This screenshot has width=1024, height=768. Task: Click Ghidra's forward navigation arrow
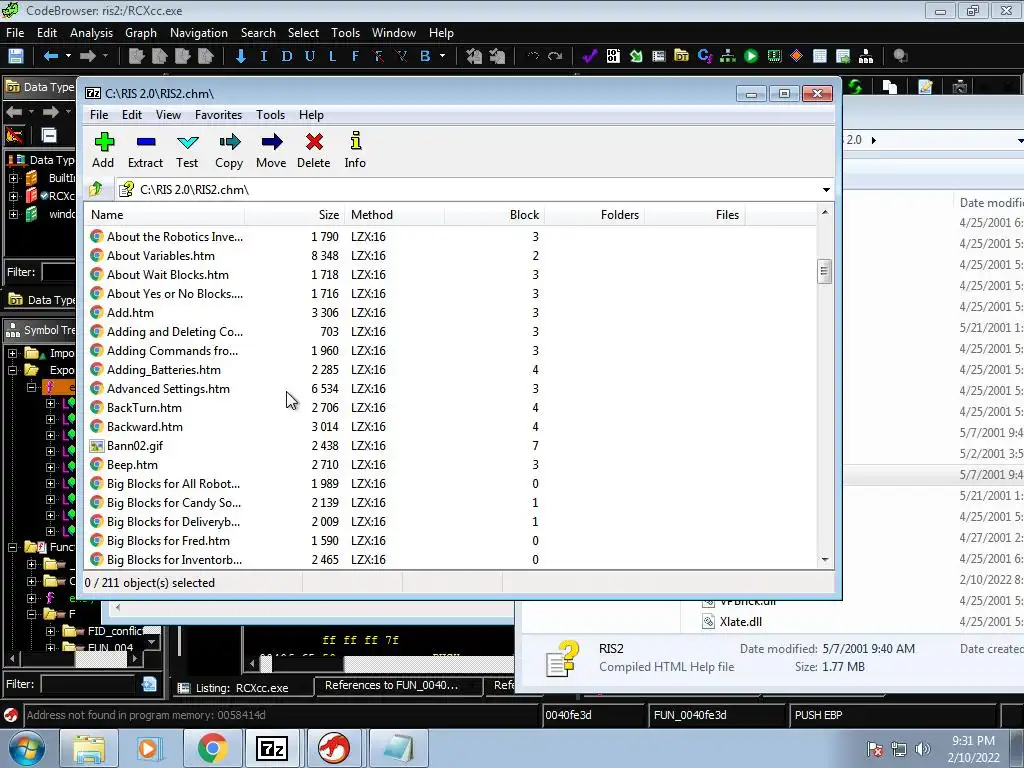(x=88, y=56)
